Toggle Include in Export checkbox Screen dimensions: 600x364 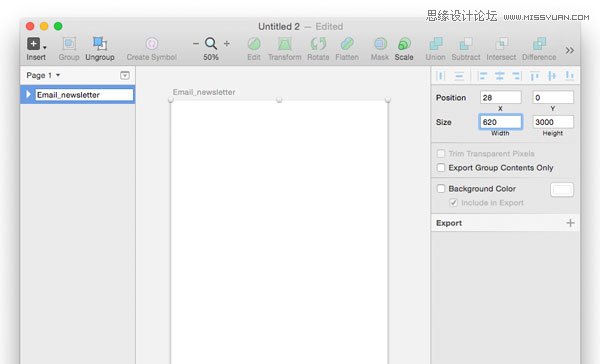coord(453,202)
